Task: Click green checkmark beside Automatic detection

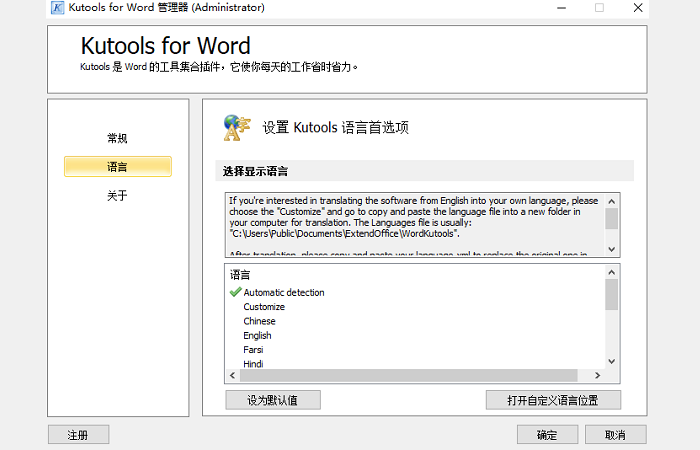Action: click(235, 293)
